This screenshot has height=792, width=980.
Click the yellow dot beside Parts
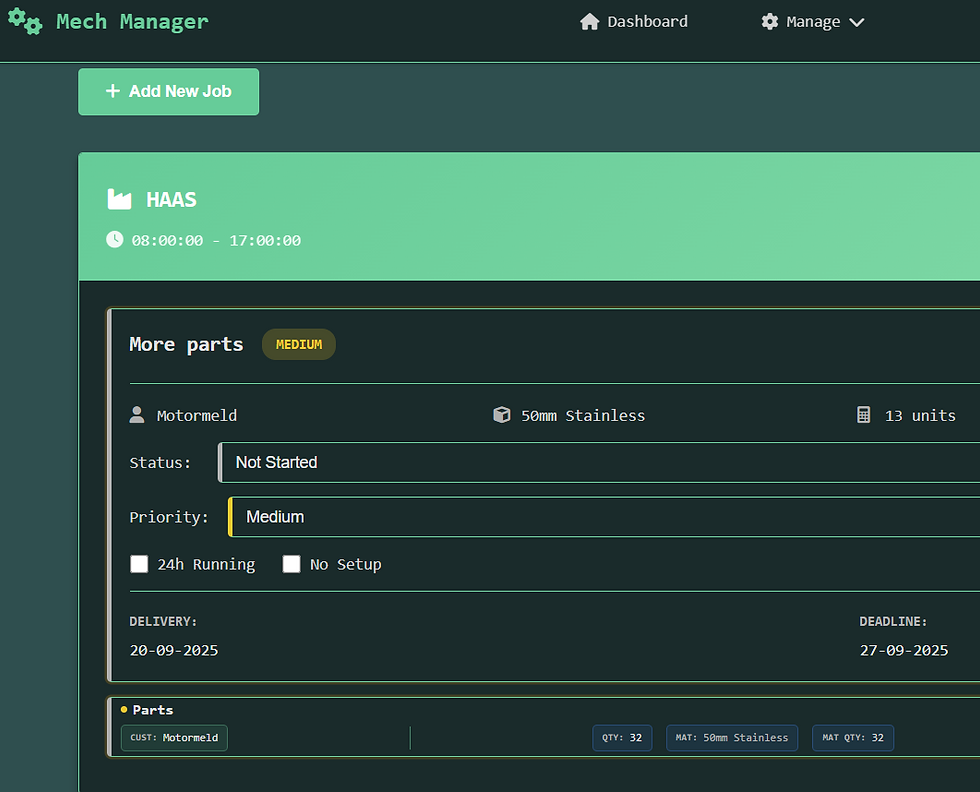(x=124, y=709)
